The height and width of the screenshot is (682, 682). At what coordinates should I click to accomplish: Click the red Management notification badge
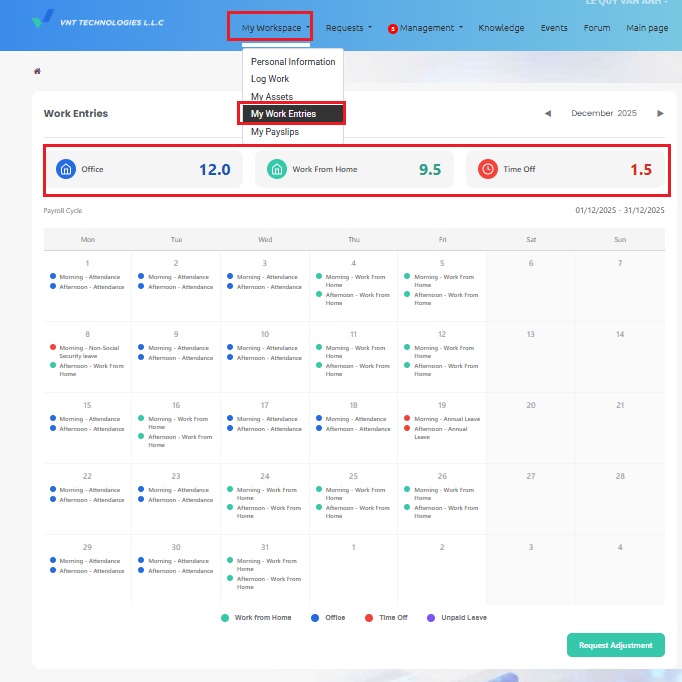[393, 29]
